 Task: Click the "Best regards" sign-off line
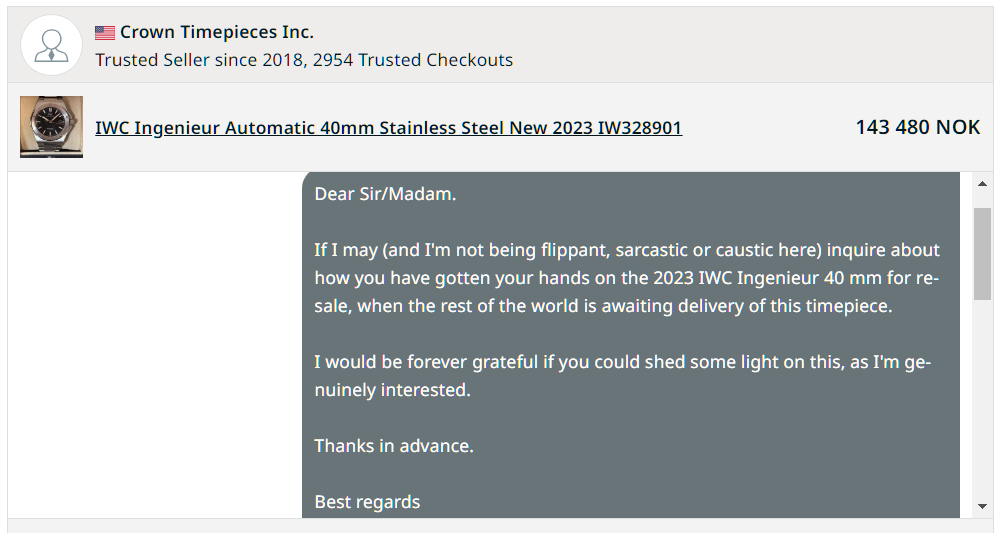(x=367, y=502)
